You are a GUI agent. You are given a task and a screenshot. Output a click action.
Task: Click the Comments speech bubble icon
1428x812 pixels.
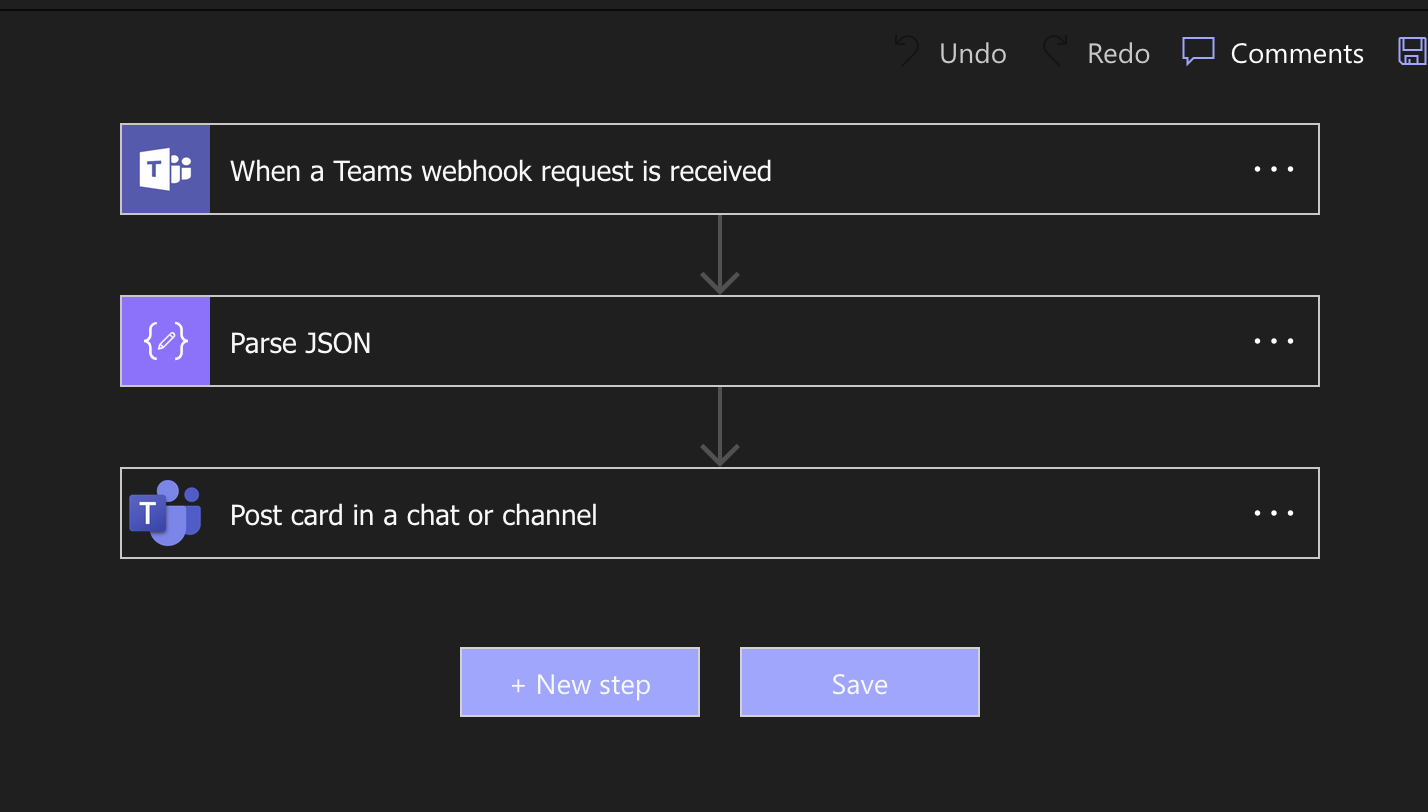point(1198,52)
